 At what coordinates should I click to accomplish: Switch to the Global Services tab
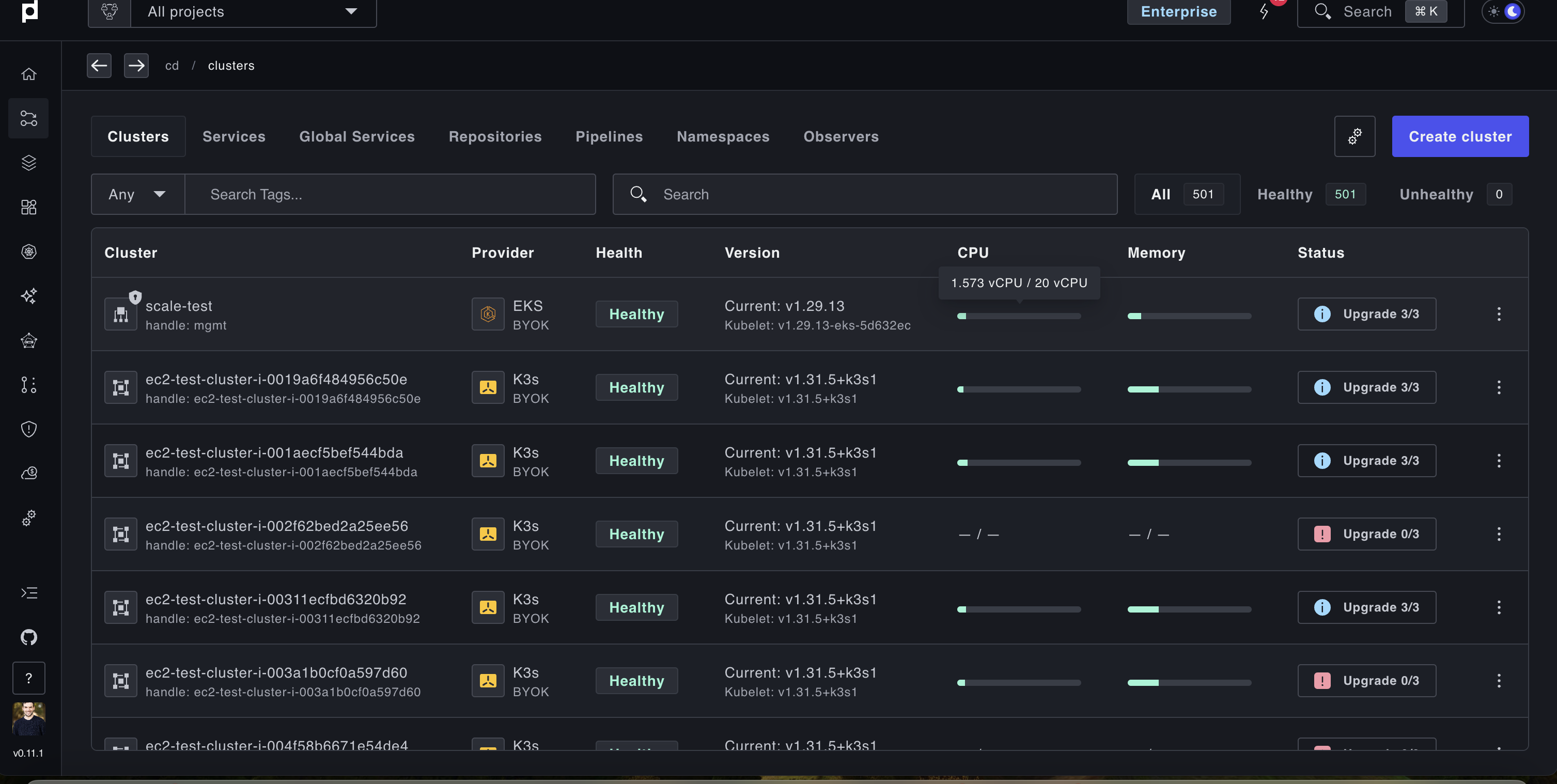(356, 137)
